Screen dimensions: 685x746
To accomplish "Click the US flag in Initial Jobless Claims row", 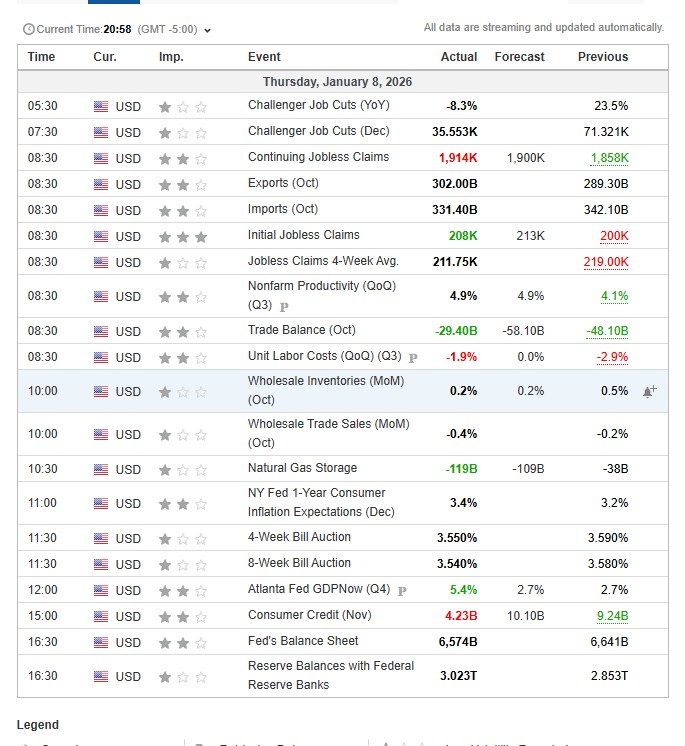I will 101,237.
